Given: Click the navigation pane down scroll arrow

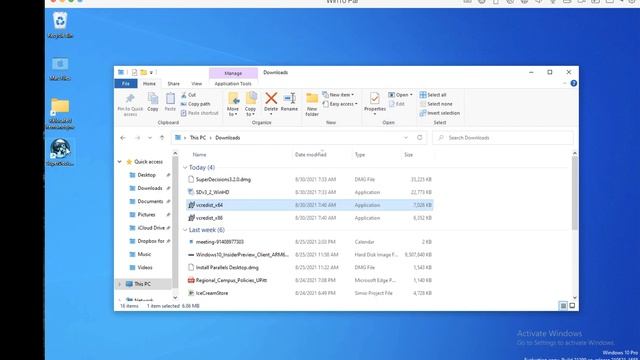Looking at the screenshot, I should pos(175,298).
